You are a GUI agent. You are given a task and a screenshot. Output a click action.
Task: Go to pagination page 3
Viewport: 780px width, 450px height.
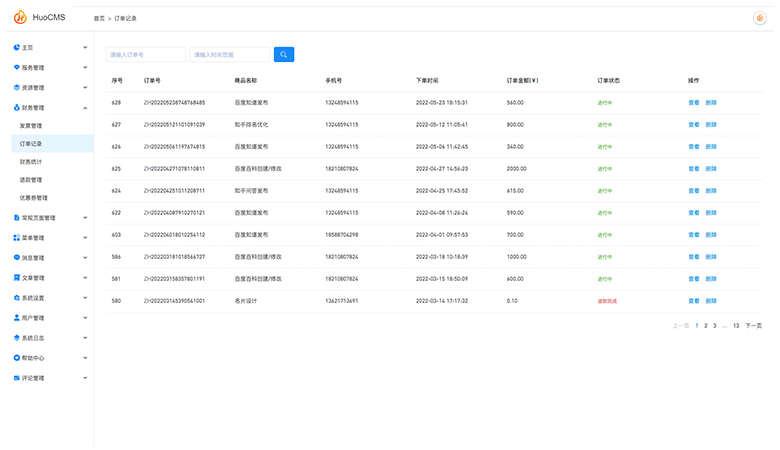coord(714,326)
